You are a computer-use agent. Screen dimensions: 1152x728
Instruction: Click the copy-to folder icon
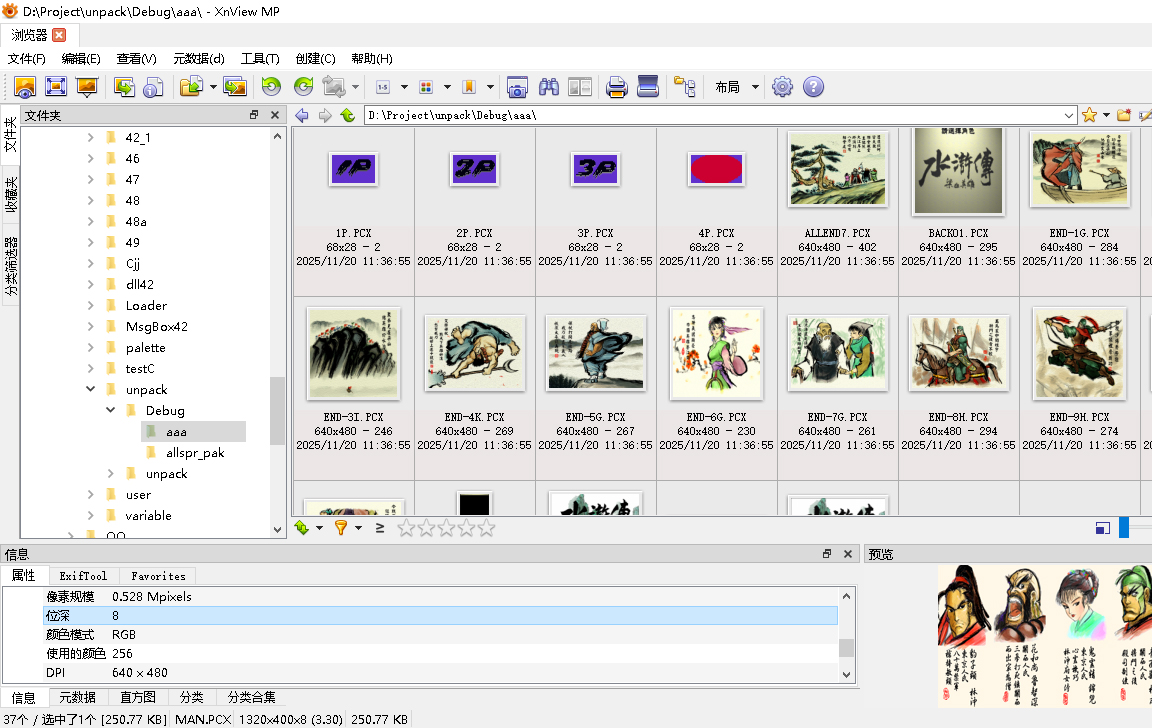coord(191,87)
